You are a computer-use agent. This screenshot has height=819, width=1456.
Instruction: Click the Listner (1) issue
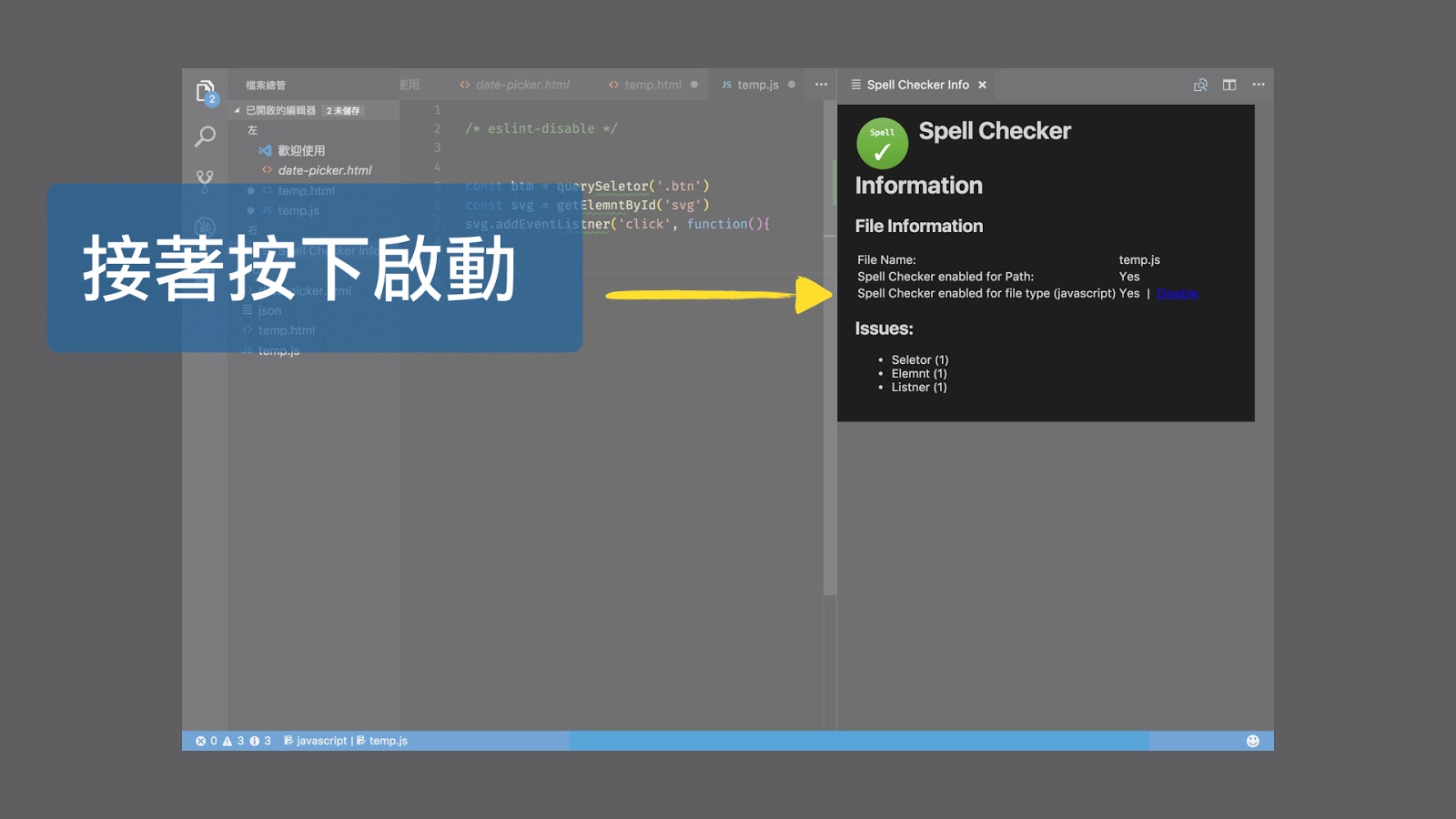point(918,387)
